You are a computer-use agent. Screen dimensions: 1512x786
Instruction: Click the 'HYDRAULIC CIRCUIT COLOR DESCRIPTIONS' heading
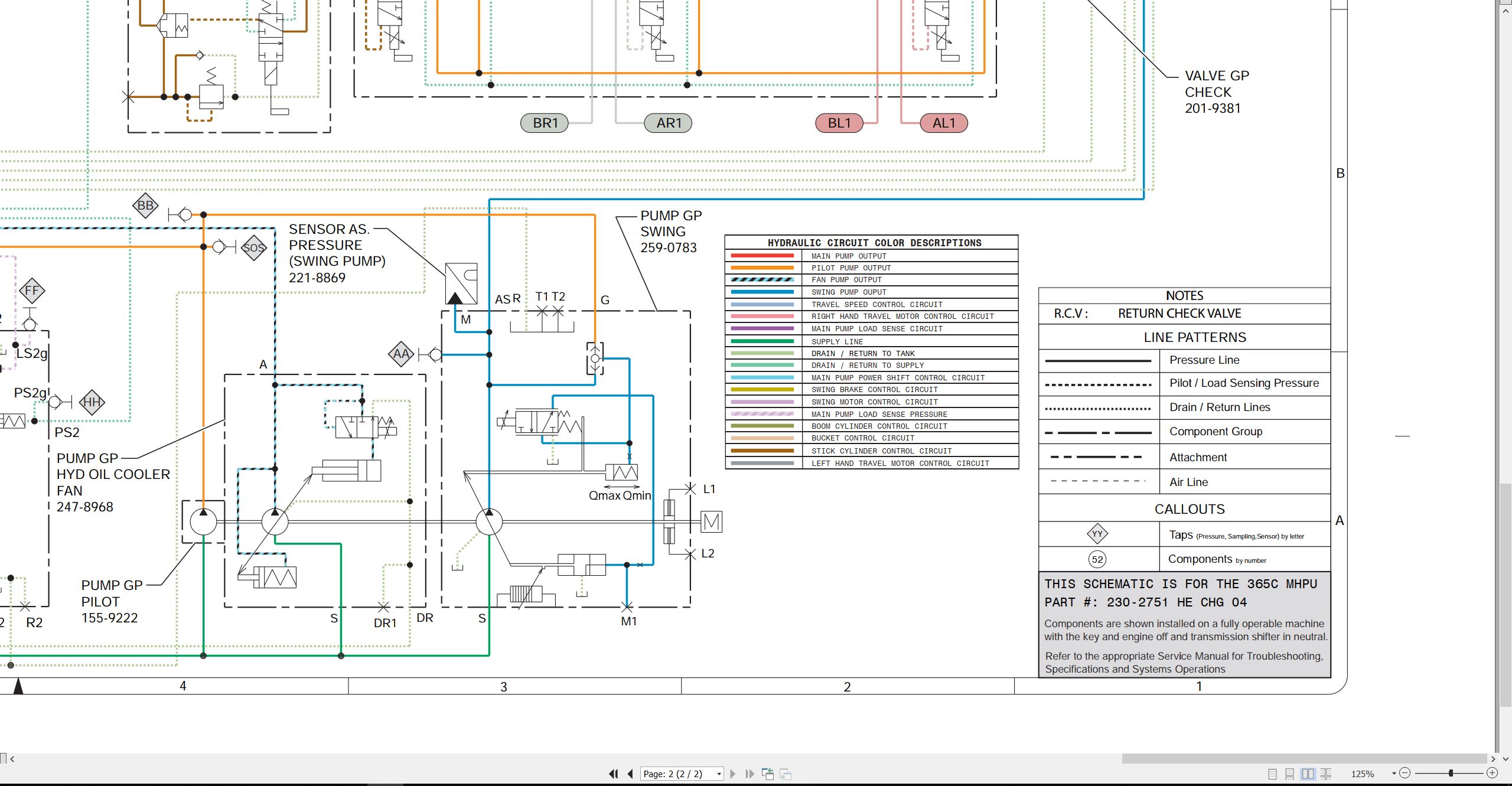pos(874,243)
